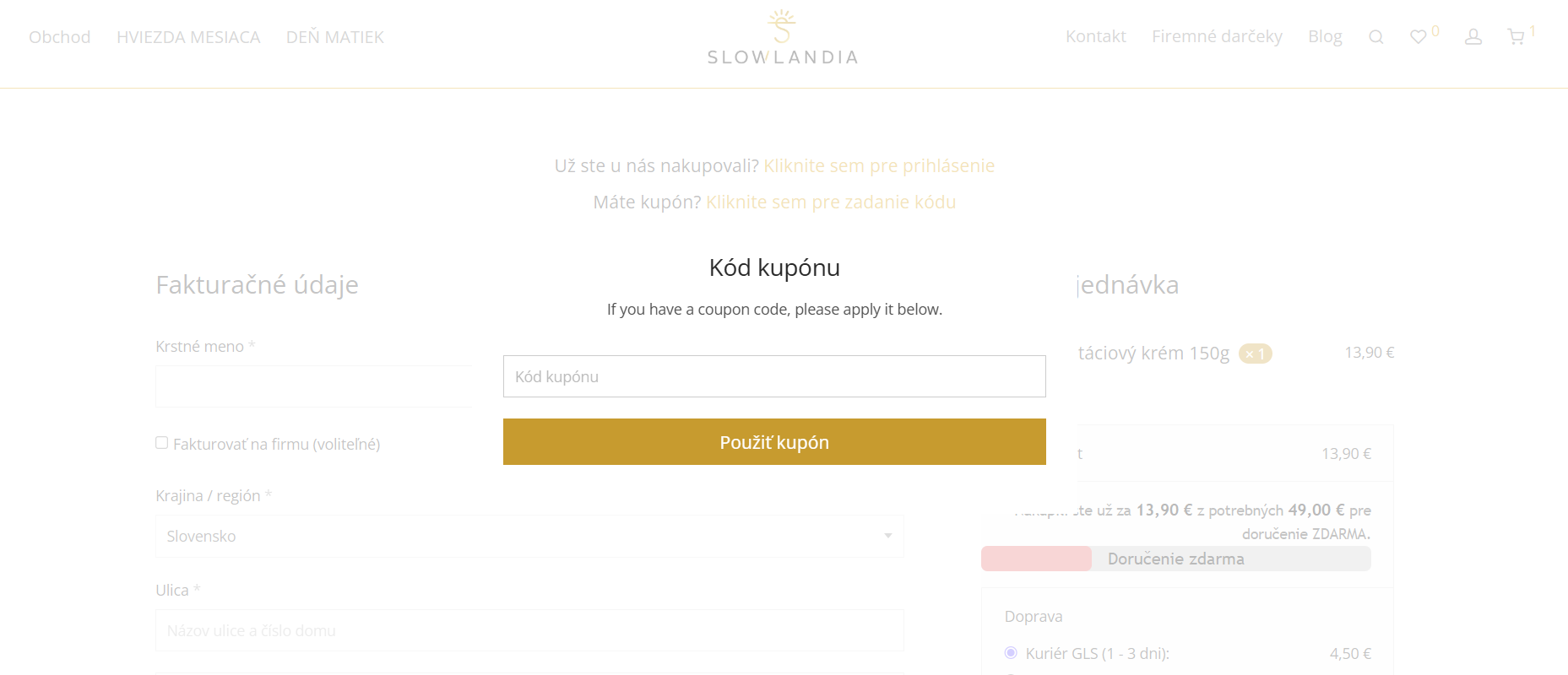
Task: Visit the Blog page
Action: pos(1325,36)
